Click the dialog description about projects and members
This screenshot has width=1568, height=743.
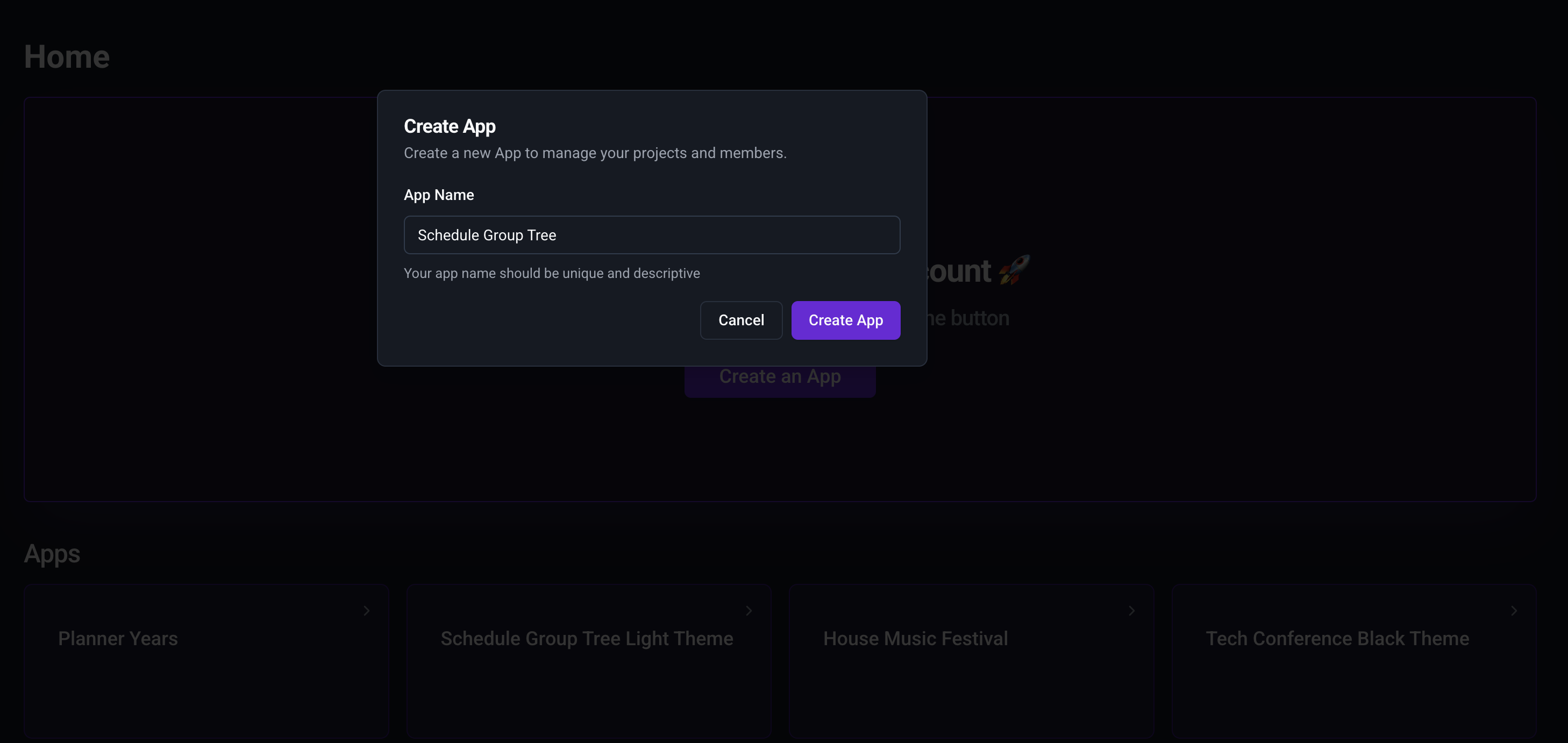[595, 153]
